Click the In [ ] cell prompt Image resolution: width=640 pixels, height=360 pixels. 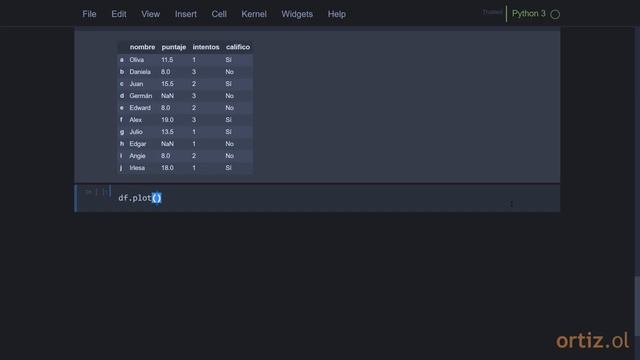click(x=96, y=192)
